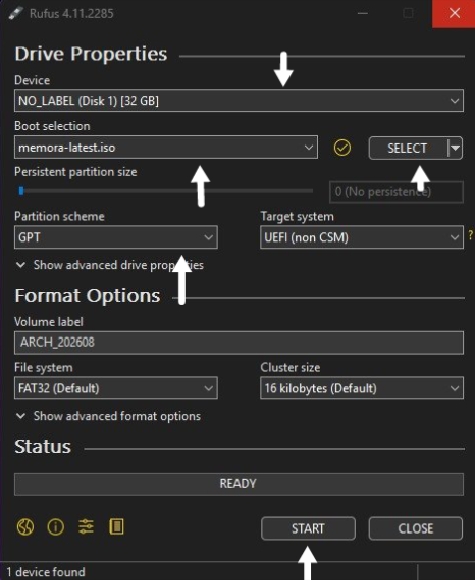Click the Format Options heading
Image resolution: width=475 pixels, height=580 pixels.
[87, 296]
